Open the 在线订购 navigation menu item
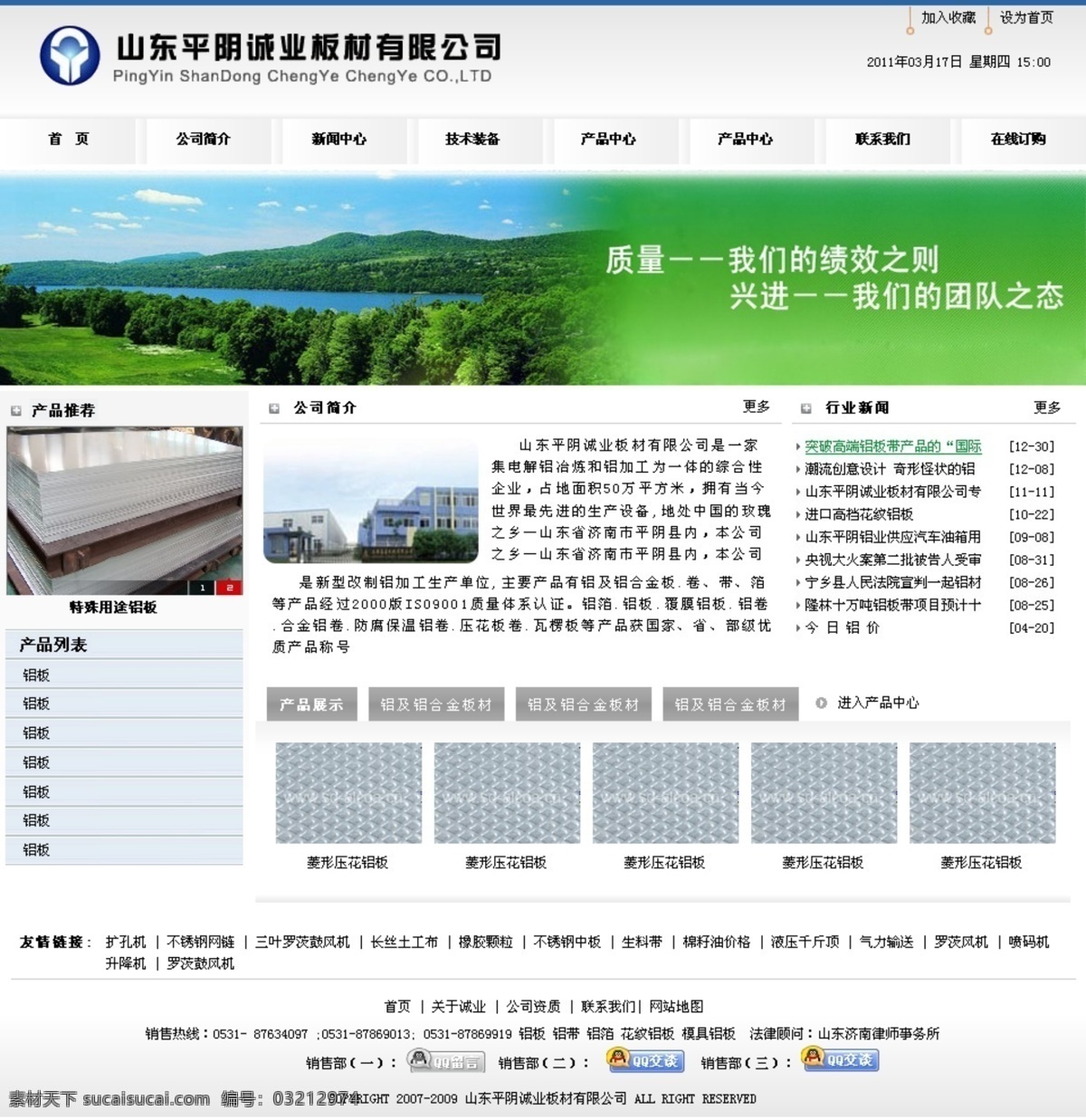Image resolution: width=1086 pixels, height=1120 pixels. pyautogui.click(x=1018, y=139)
